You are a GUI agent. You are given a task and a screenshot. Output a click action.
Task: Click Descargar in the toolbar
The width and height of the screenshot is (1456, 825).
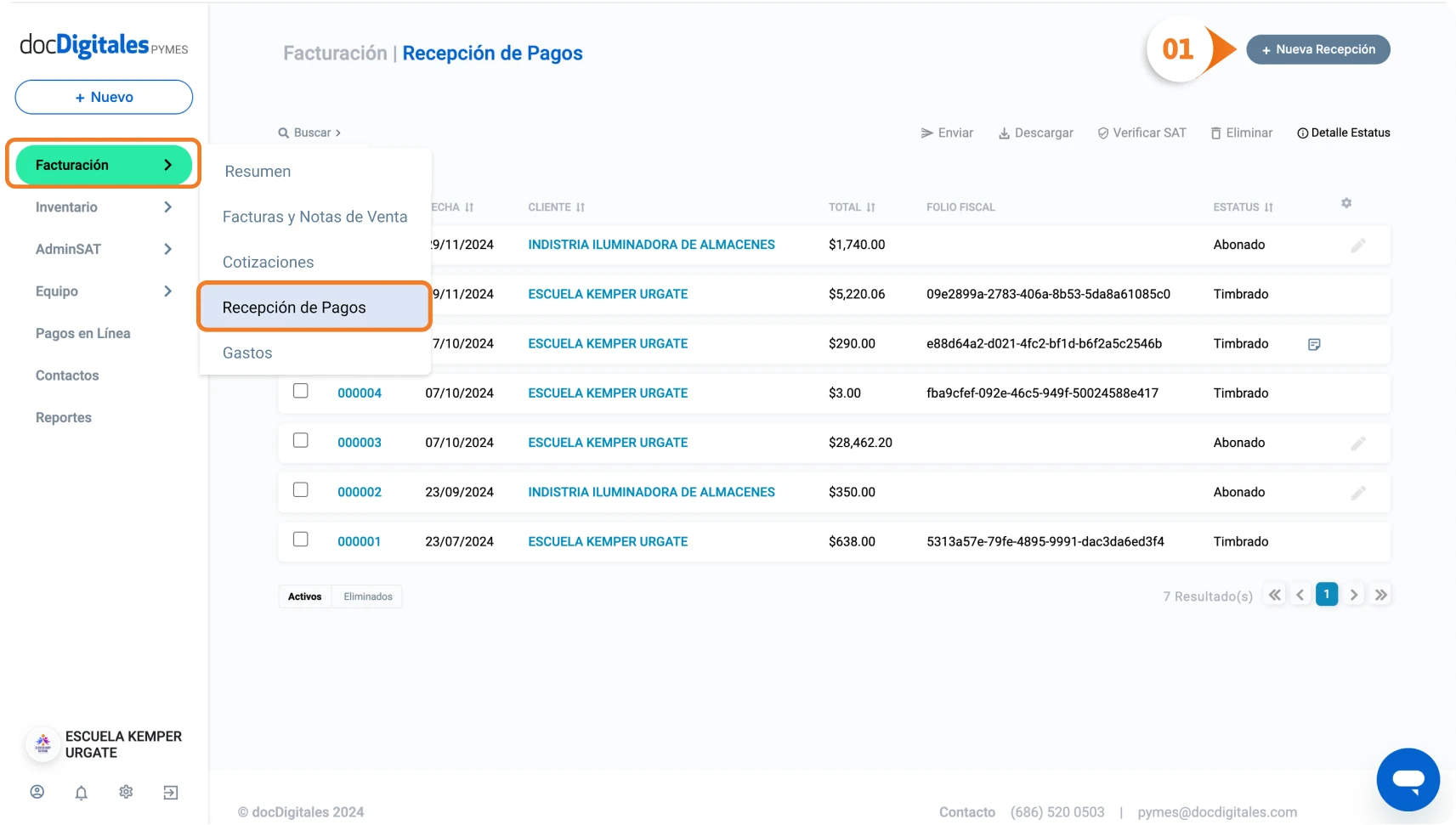(x=1035, y=133)
